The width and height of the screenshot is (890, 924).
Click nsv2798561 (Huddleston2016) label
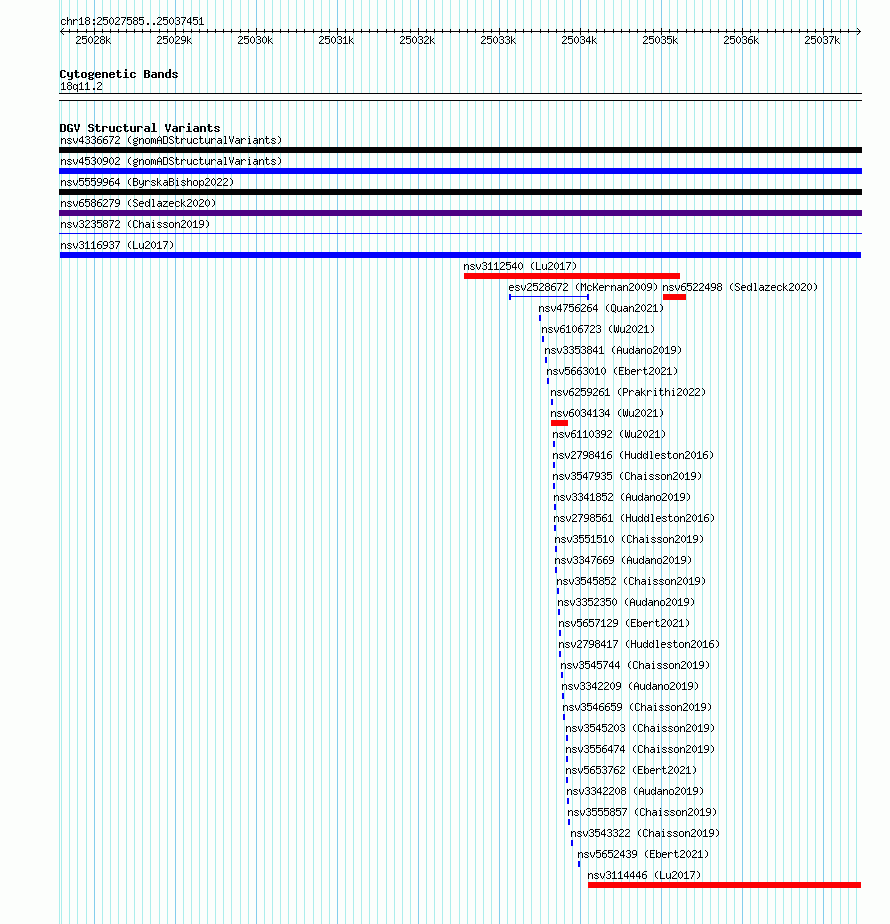click(x=634, y=519)
